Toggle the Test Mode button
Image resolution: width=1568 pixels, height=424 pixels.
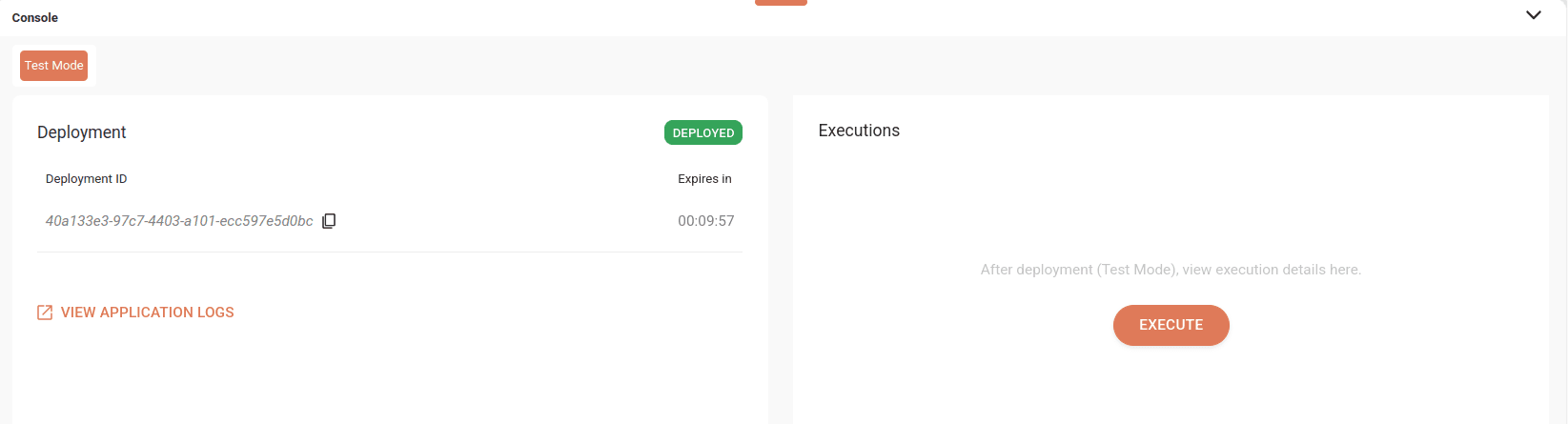pyautogui.click(x=54, y=66)
